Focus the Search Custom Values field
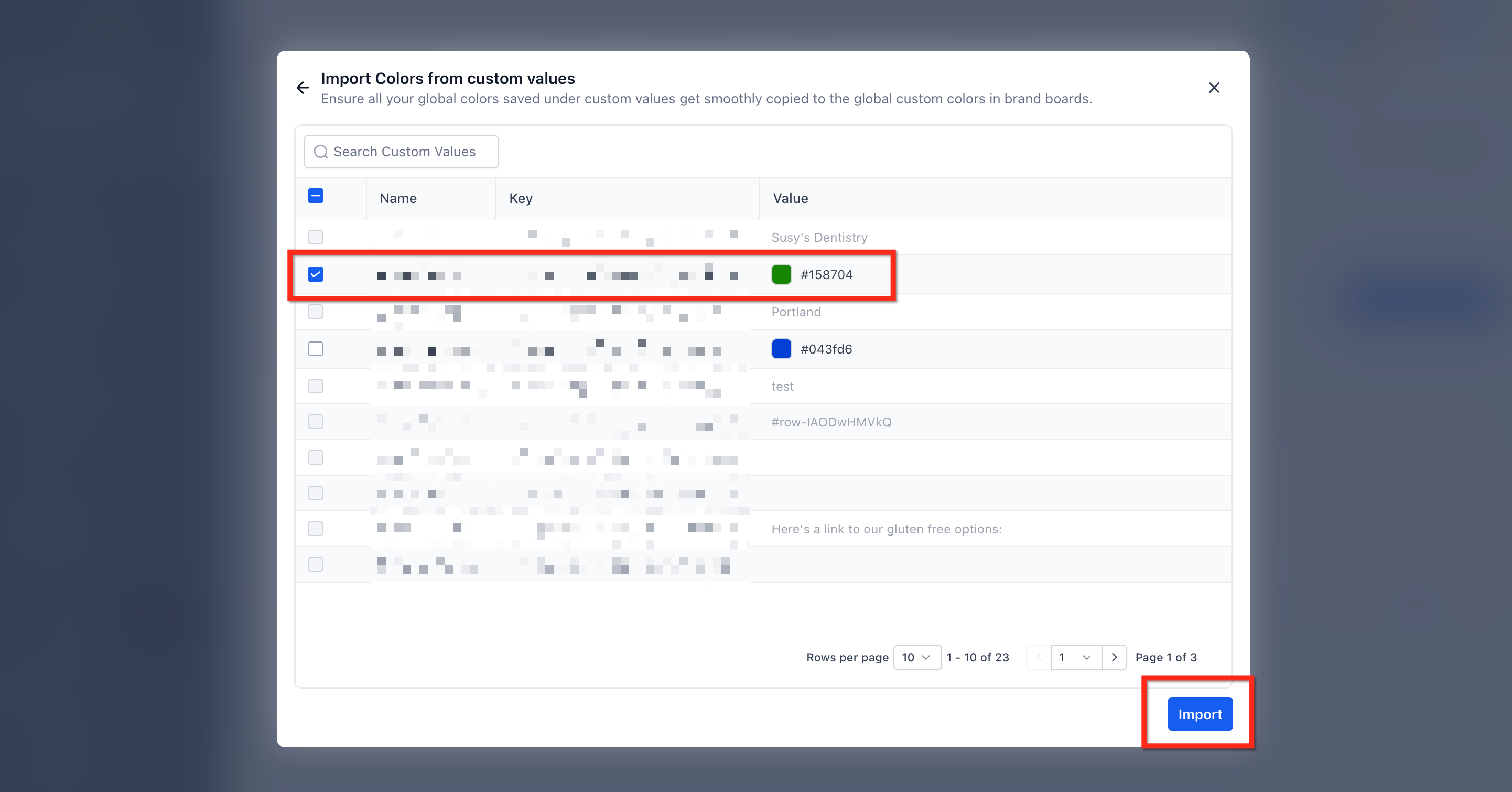This screenshot has height=792, width=1512. pyautogui.click(x=411, y=152)
